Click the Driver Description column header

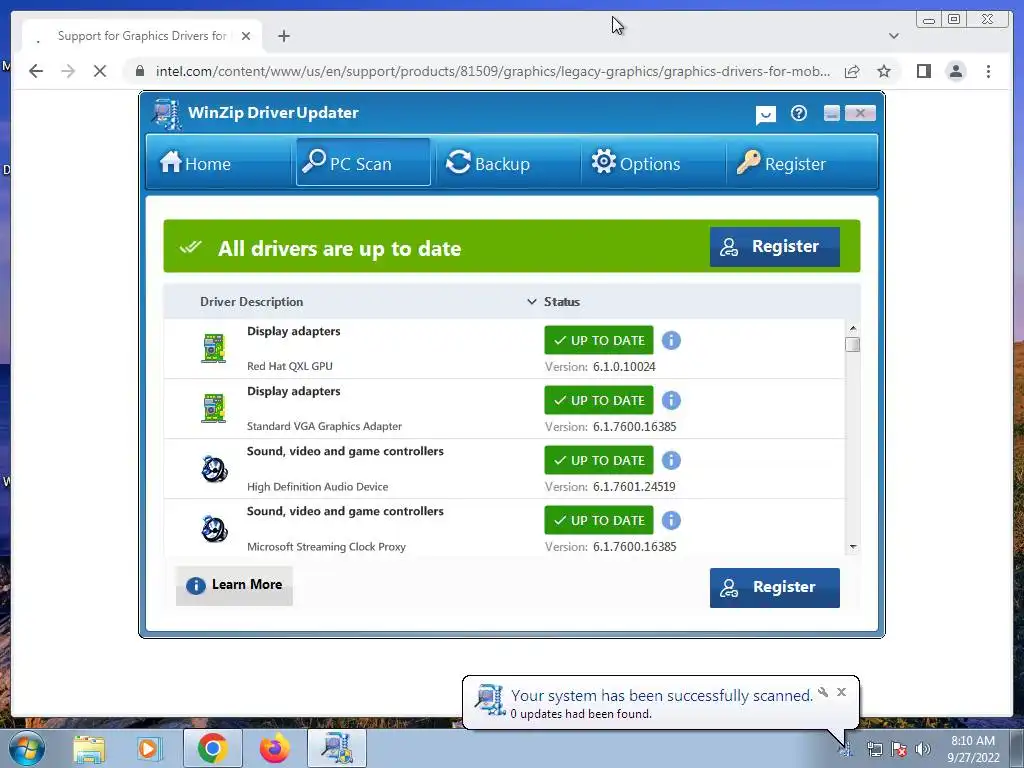coord(251,302)
